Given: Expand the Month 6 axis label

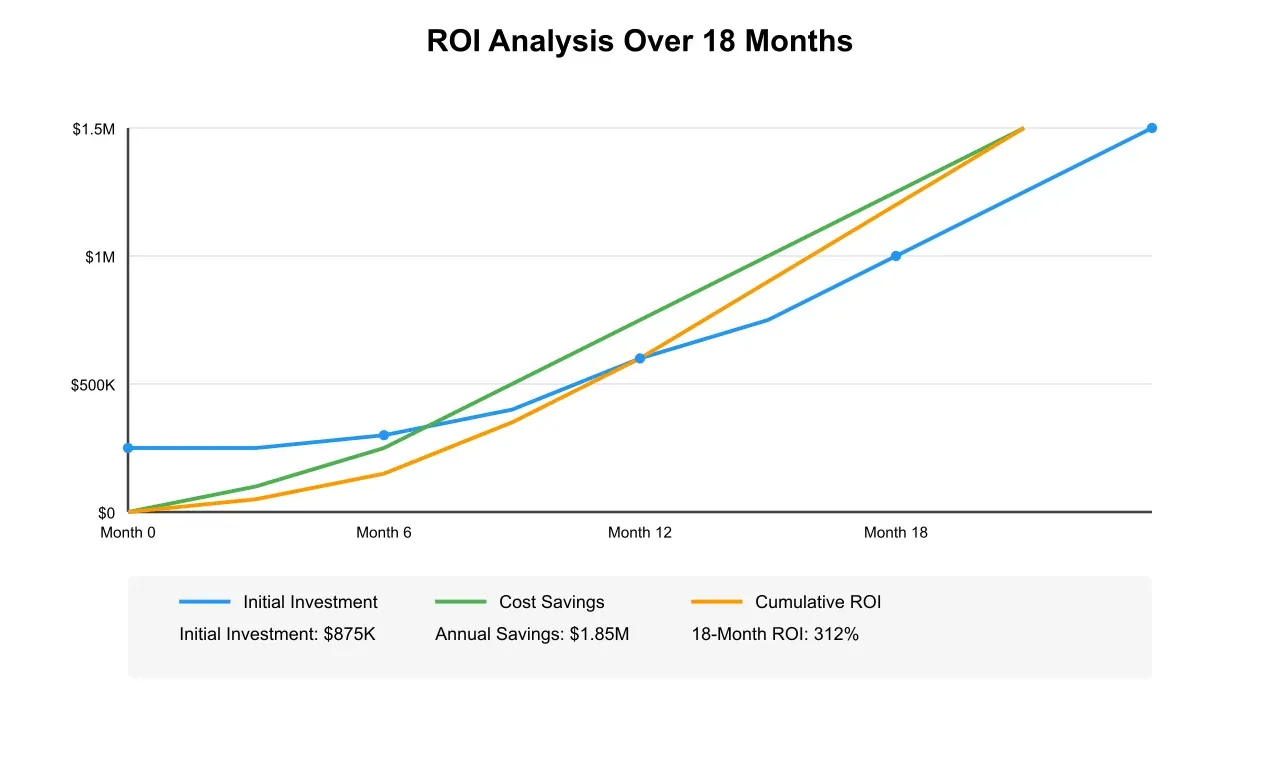Looking at the screenshot, I should 384,532.
